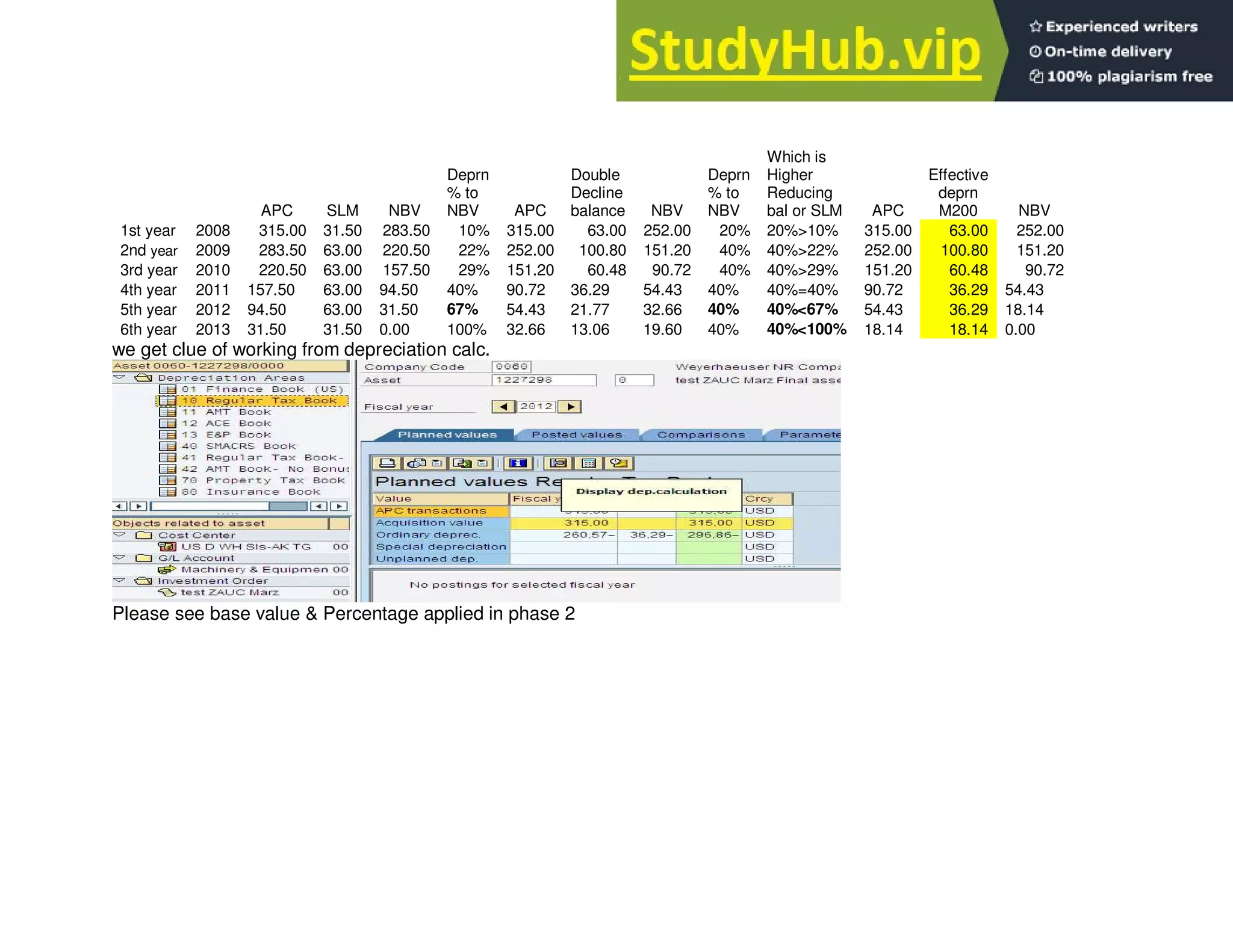Click first left scroll arrow under tree
Viewport: 1233px width, 952px height.
click(120, 507)
